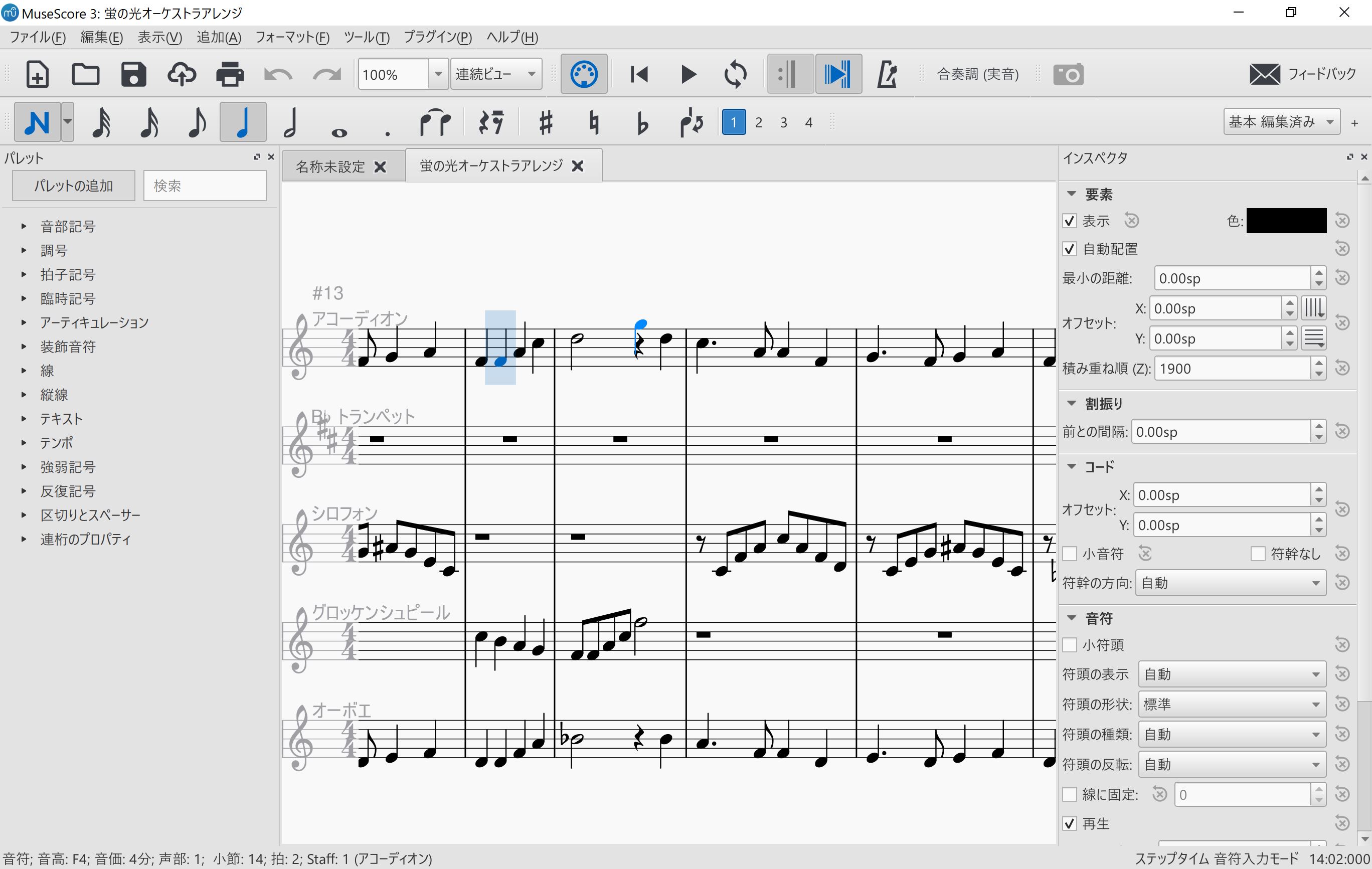Enable the 小符頭 checkbox

click(1070, 644)
